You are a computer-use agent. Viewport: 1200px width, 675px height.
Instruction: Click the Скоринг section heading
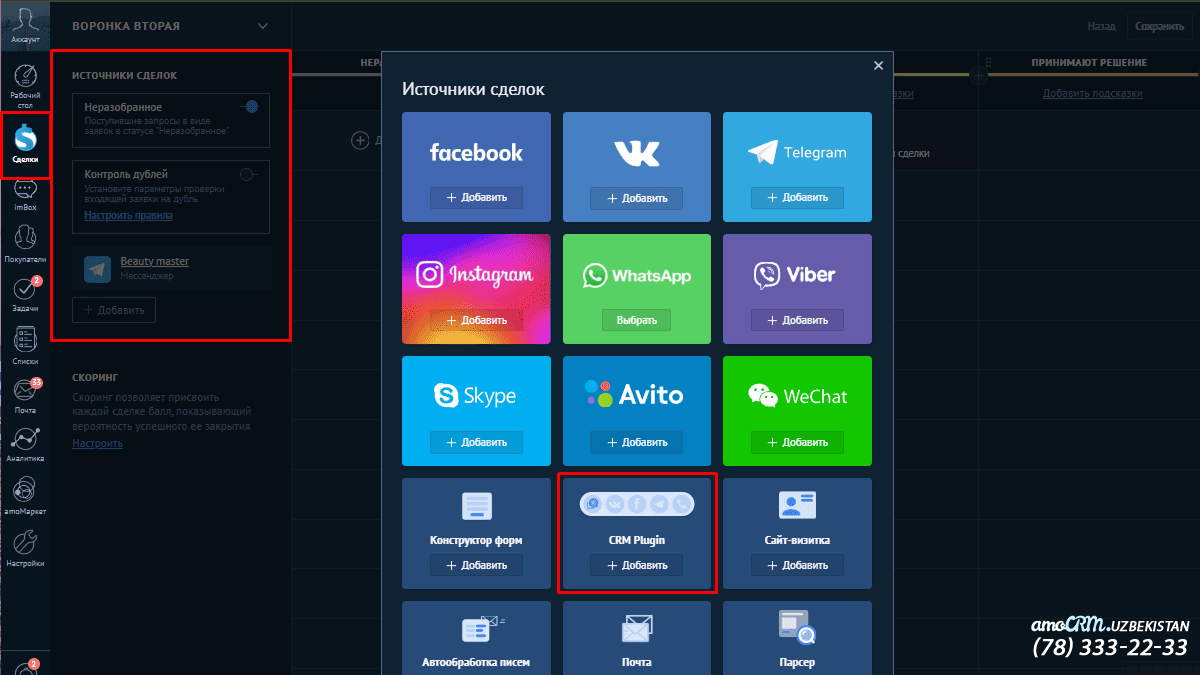(x=95, y=377)
